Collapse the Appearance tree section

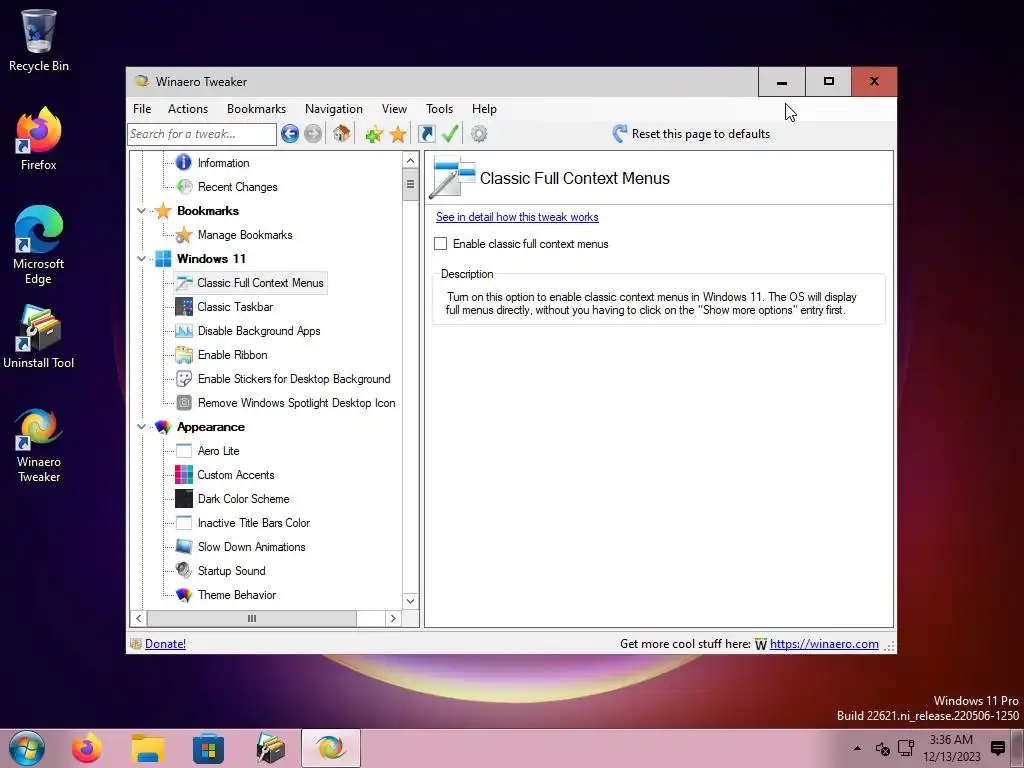(x=141, y=427)
